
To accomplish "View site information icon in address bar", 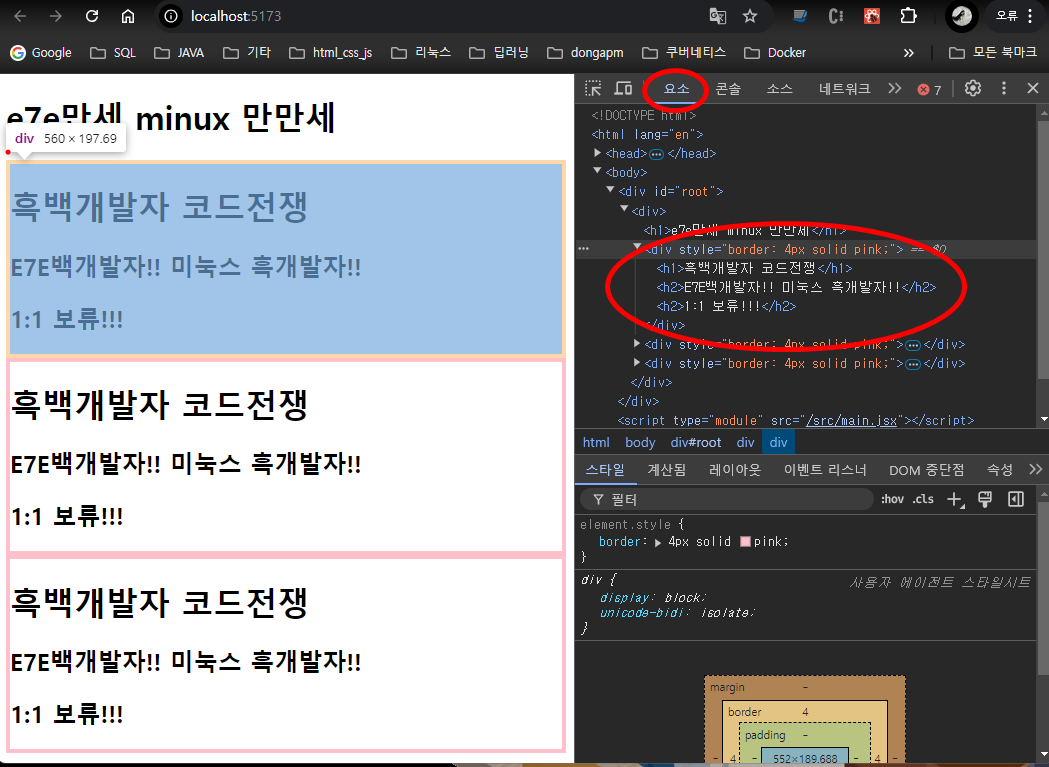I will click(x=171, y=16).
